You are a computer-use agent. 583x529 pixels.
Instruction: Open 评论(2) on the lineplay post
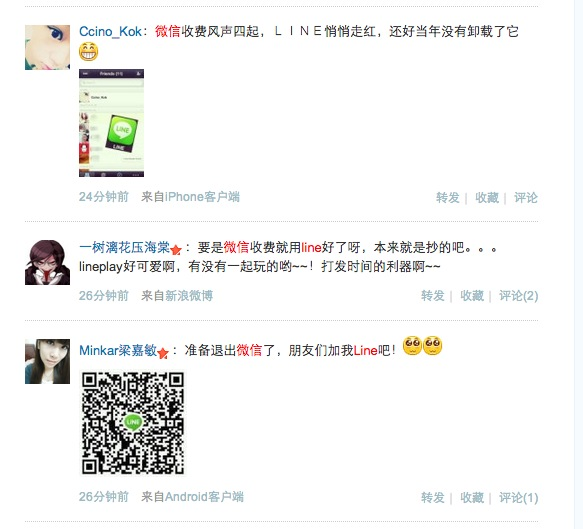click(x=519, y=296)
